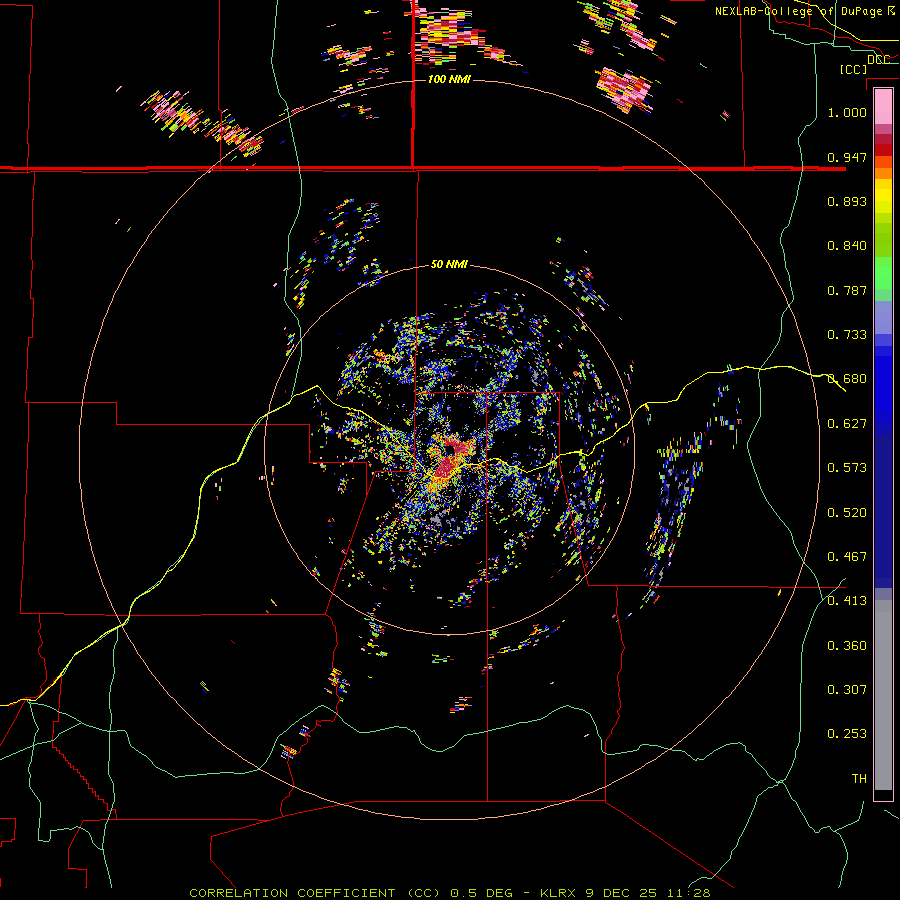
Task: Select the 0.360 scale value
Action: (847, 646)
